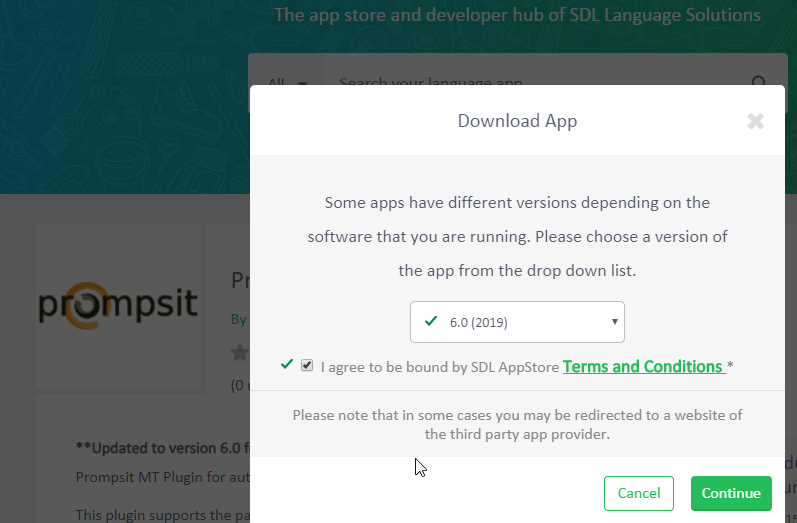Click the green Continue button
Screen dimensions: 797x523
[x=731, y=493]
